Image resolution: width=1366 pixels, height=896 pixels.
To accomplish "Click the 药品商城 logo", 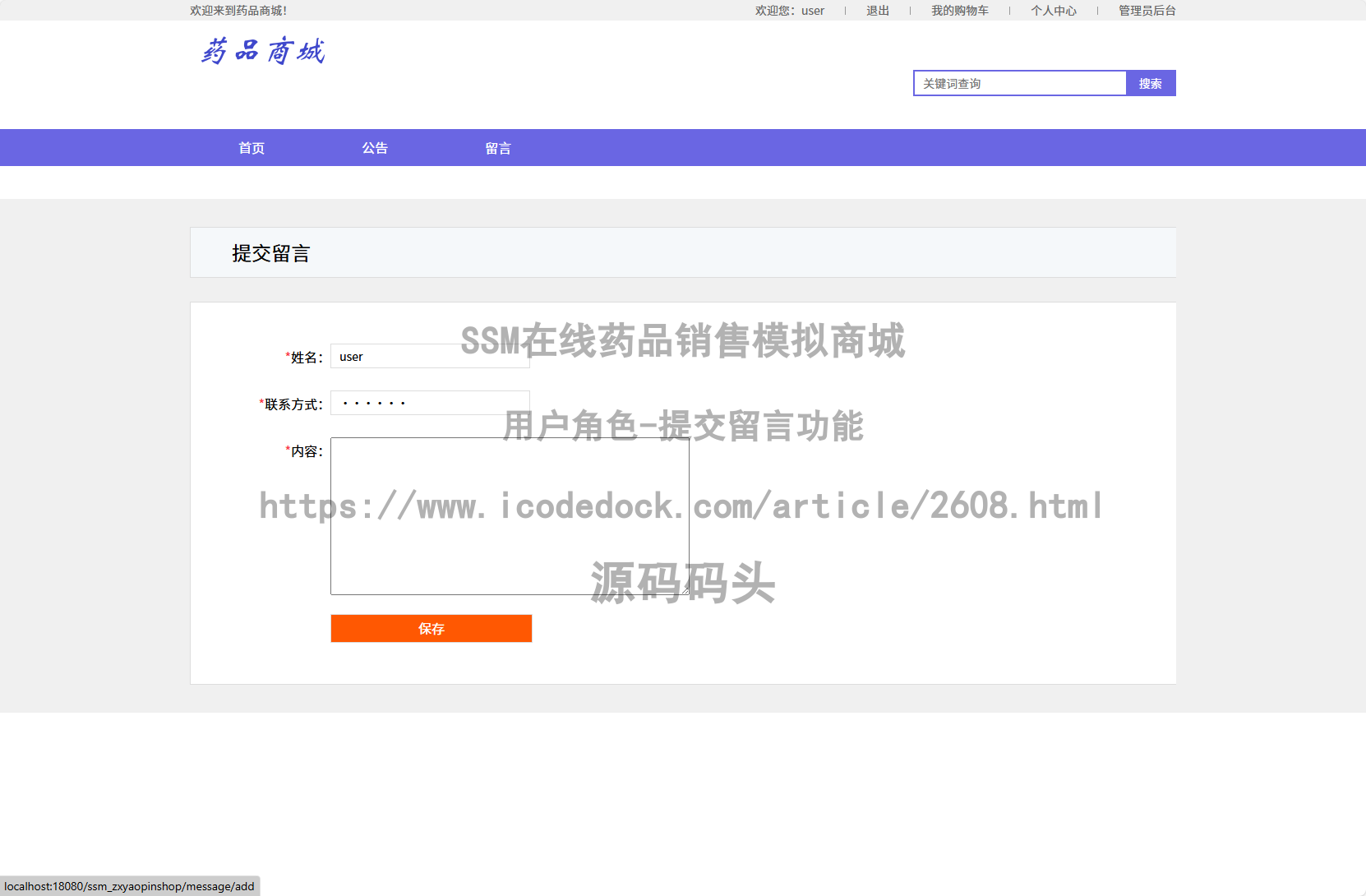I will (x=261, y=51).
